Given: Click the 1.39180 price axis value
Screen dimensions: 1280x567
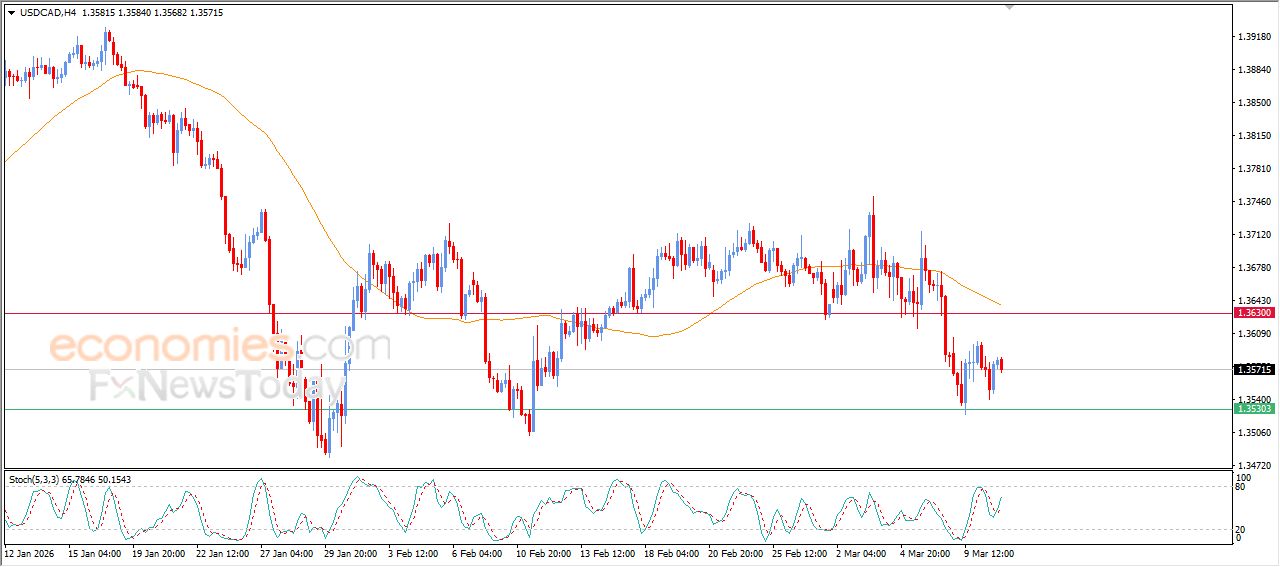Looking at the screenshot, I should (x=1254, y=37).
